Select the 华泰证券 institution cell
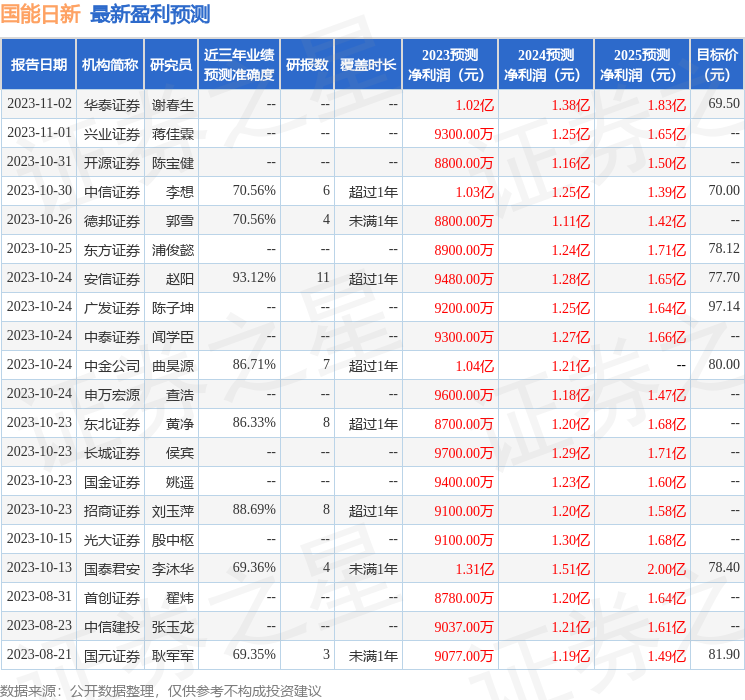 [x=112, y=105]
